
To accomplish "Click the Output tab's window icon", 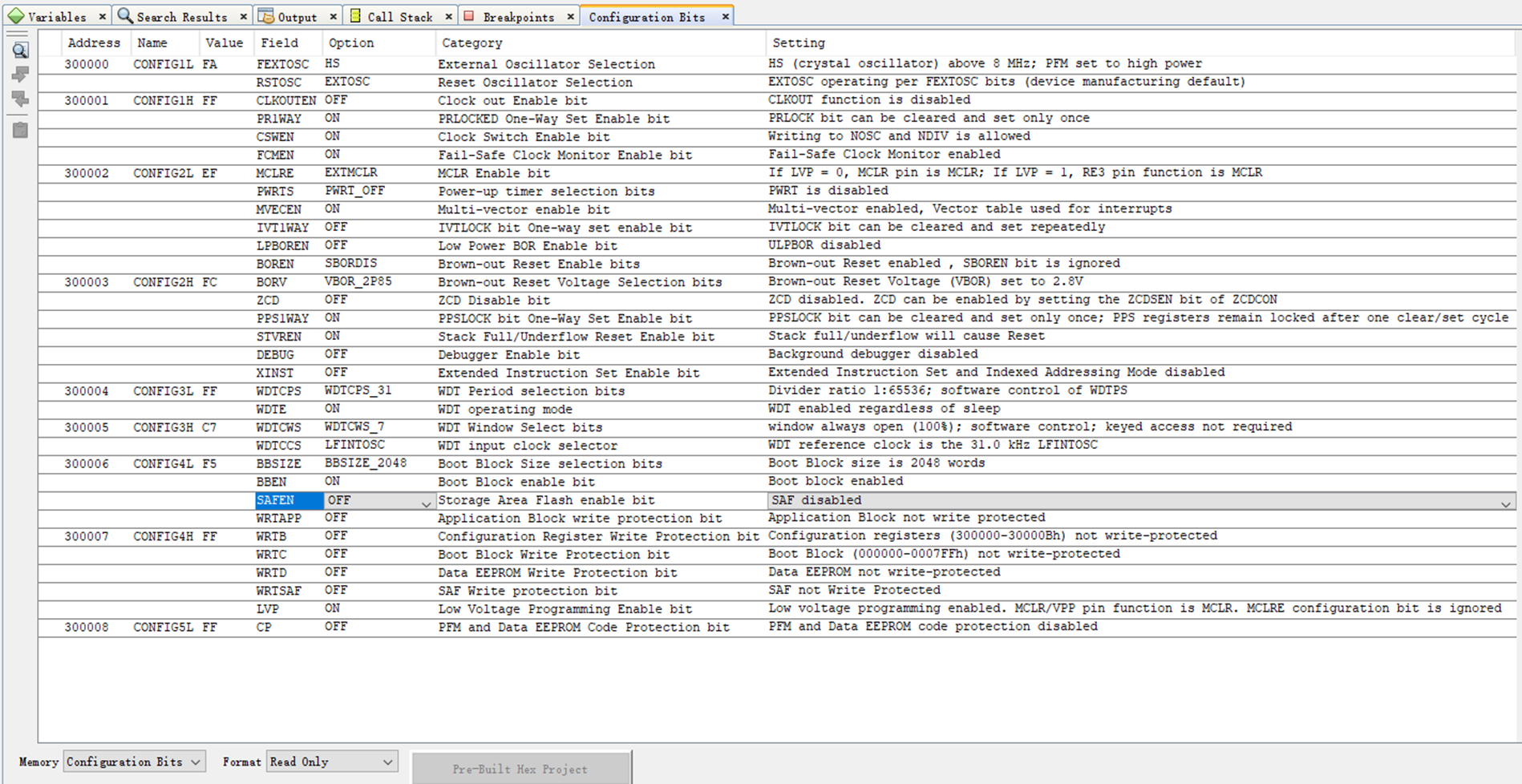I will pos(265,15).
